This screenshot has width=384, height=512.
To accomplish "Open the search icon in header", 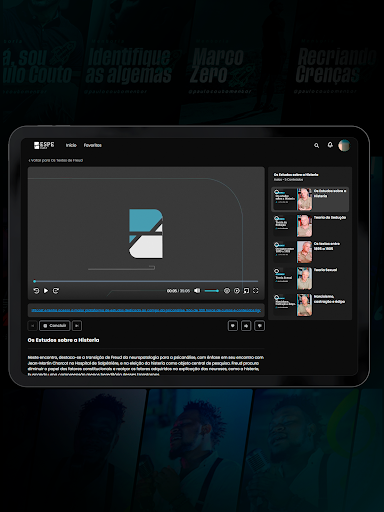I will pos(316,145).
